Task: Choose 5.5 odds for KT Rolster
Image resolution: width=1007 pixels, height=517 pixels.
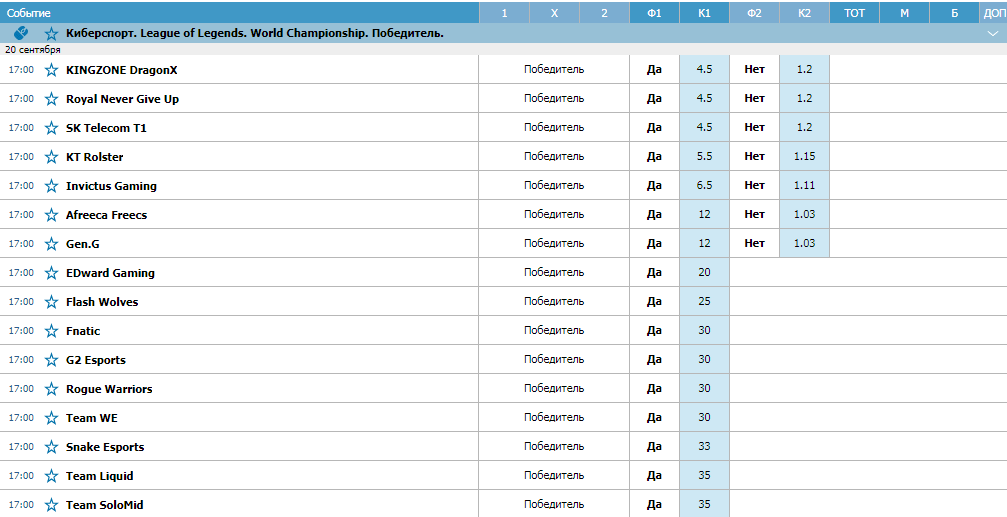Action: pos(705,156)
